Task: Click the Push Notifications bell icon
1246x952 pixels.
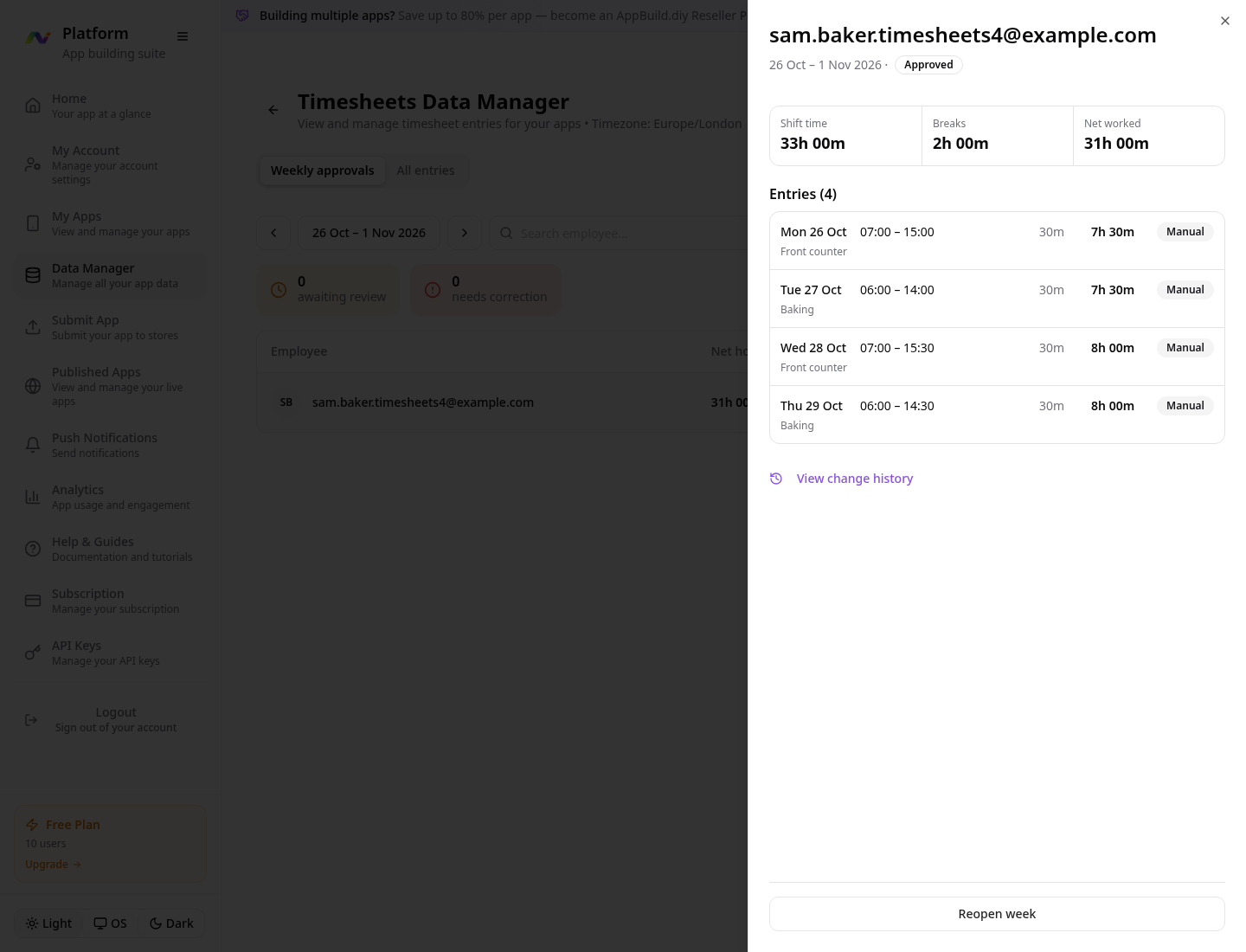Action: tap(33, 445)
